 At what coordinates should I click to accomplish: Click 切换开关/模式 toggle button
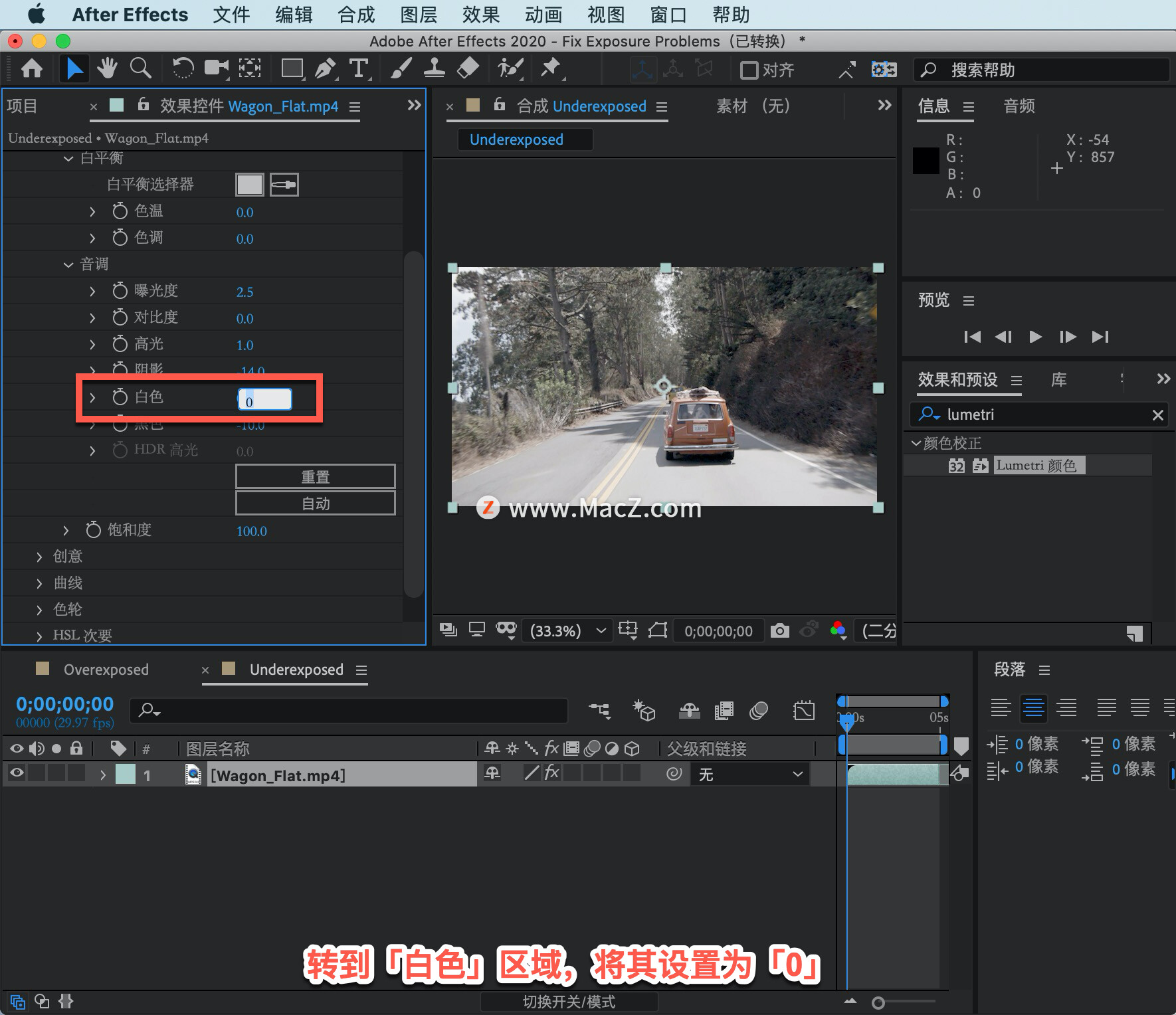tap(569, 1002)
